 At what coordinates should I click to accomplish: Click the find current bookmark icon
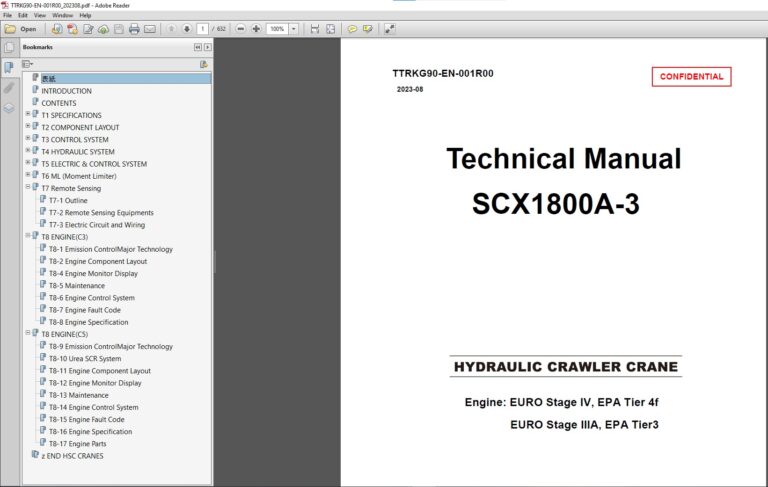pos(204,64)
